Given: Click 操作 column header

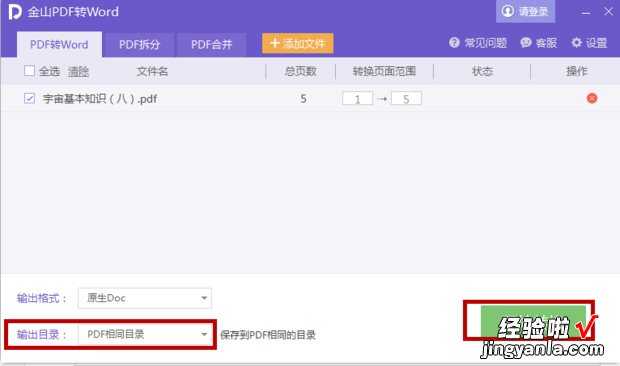Looking at the screenshot, I should (x=577, y=72).
